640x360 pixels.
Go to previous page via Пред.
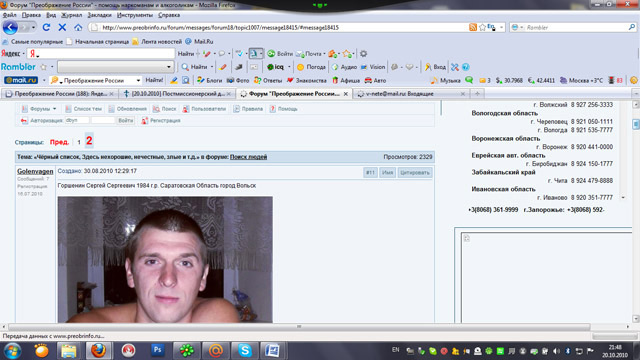59,142
